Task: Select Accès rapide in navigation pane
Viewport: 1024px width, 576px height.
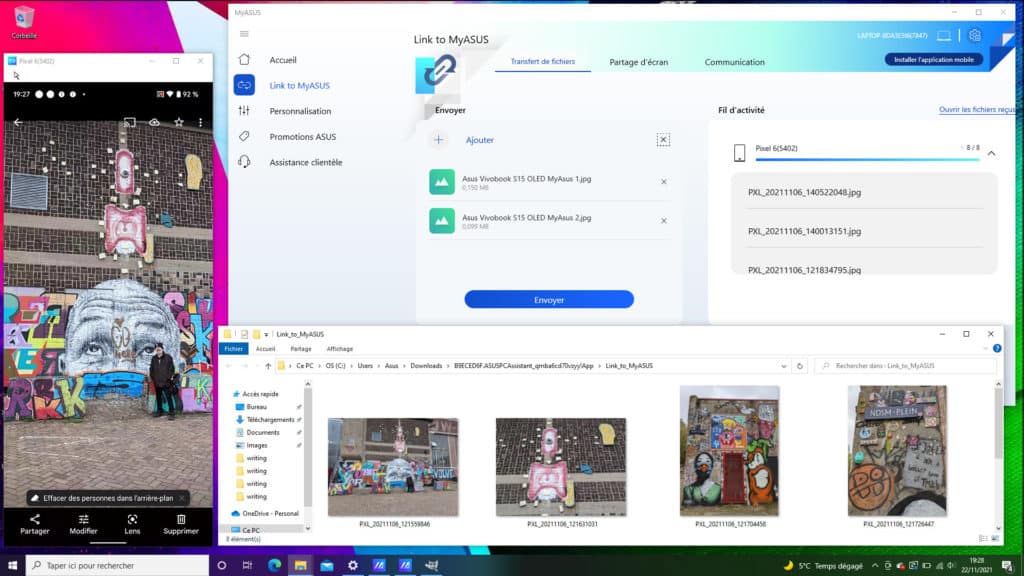Action: pos(260,394)
